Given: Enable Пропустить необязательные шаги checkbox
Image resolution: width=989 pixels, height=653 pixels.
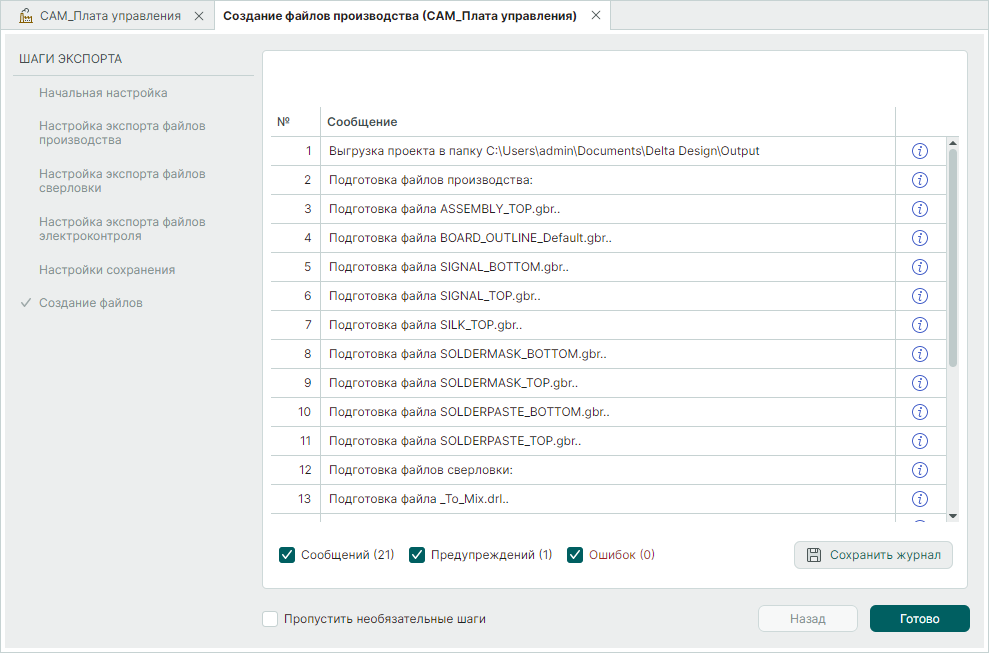Looking at the screenshot, I should click(x=270, y=619).
